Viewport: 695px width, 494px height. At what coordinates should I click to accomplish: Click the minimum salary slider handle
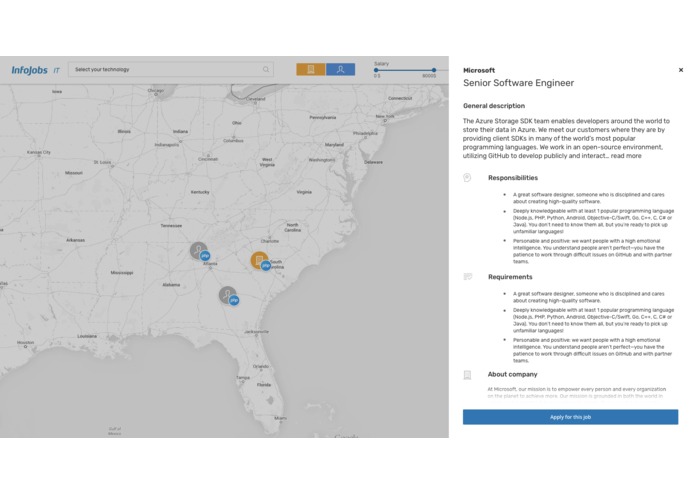[376, 70]
